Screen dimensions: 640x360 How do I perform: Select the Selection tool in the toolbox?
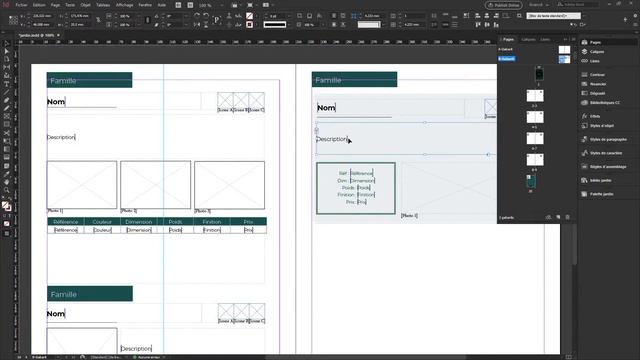6,43
